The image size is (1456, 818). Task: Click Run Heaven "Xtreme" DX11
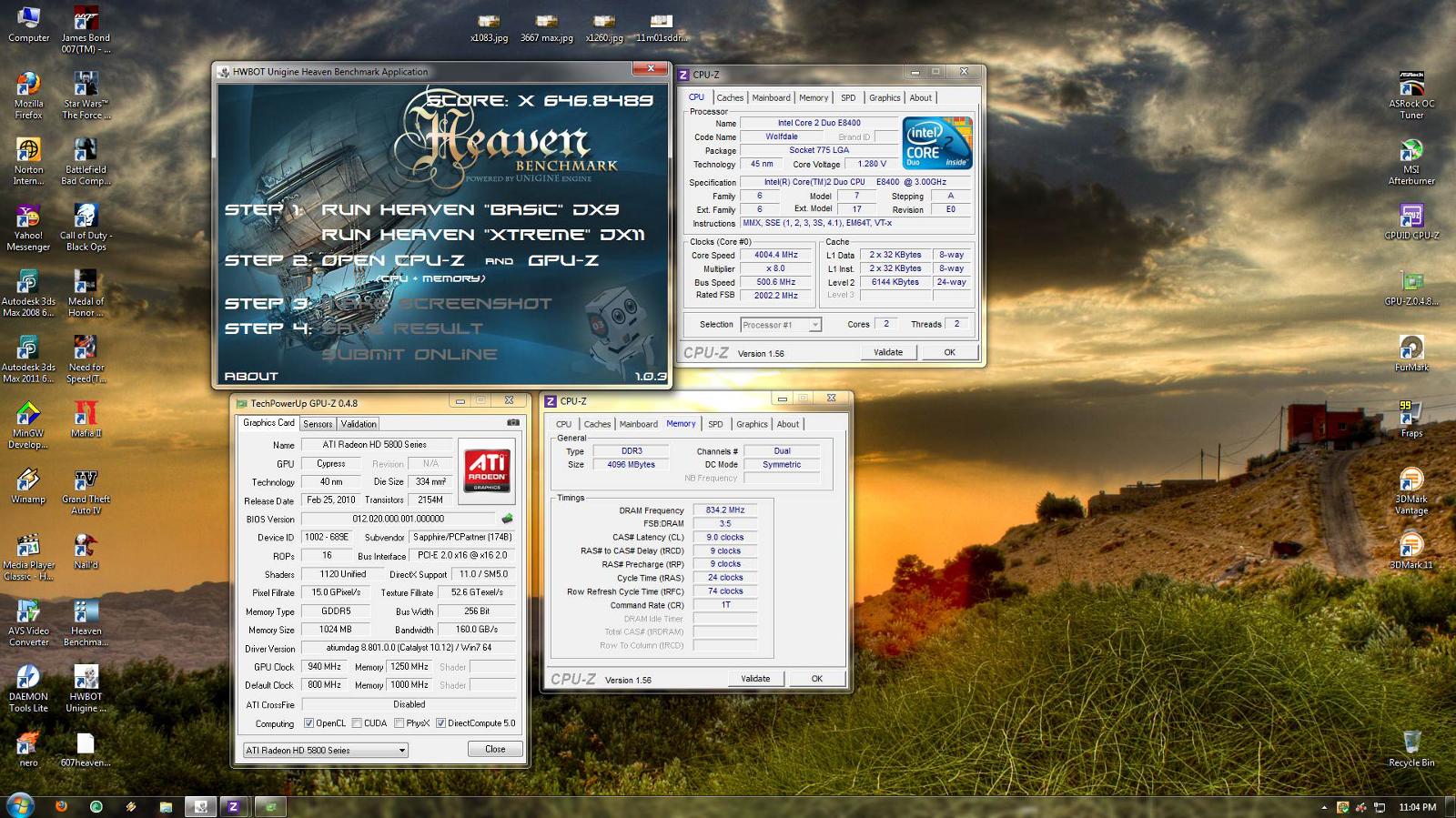tap(482, 235)
